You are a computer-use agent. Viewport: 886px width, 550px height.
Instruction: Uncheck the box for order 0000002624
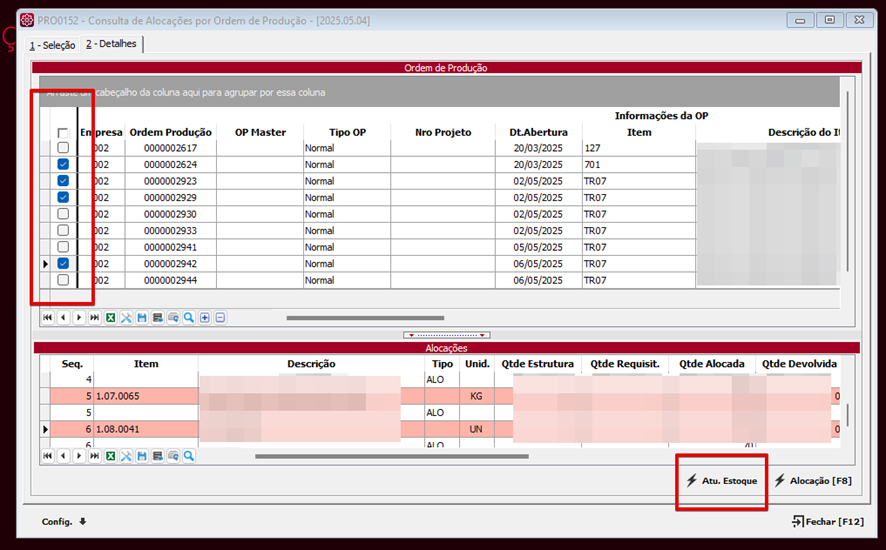click(63, 164)
